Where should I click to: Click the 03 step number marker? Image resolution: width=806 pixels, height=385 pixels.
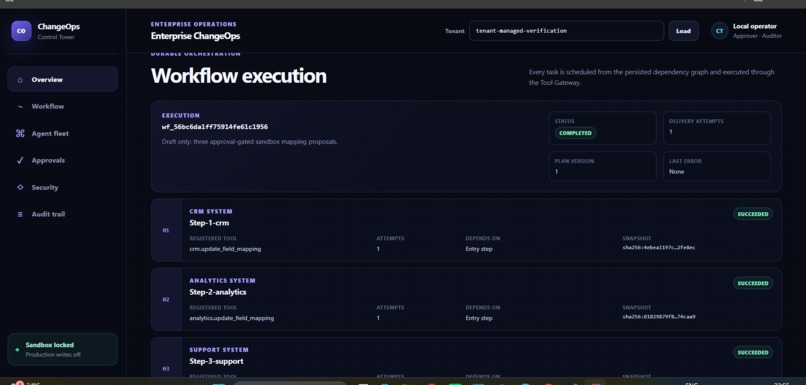166,369
